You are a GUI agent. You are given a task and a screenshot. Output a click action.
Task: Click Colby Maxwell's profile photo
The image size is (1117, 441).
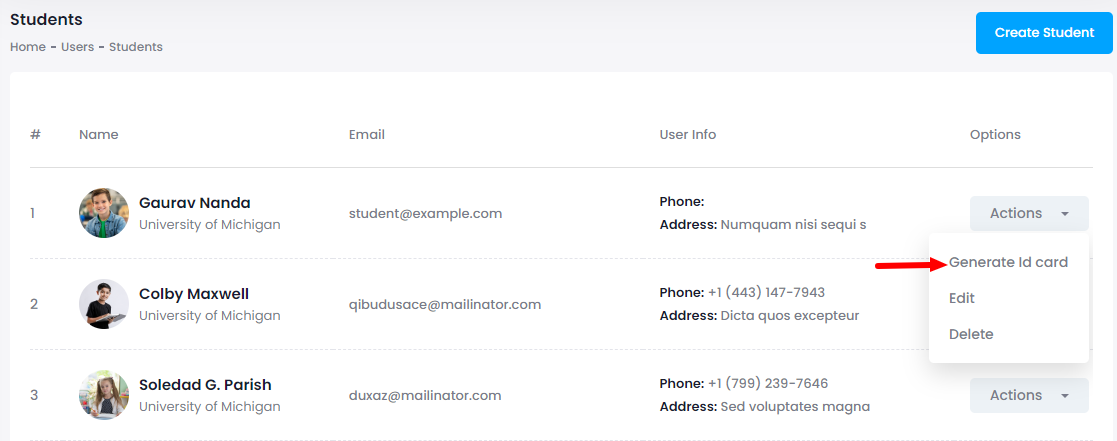tap(104, 304)
